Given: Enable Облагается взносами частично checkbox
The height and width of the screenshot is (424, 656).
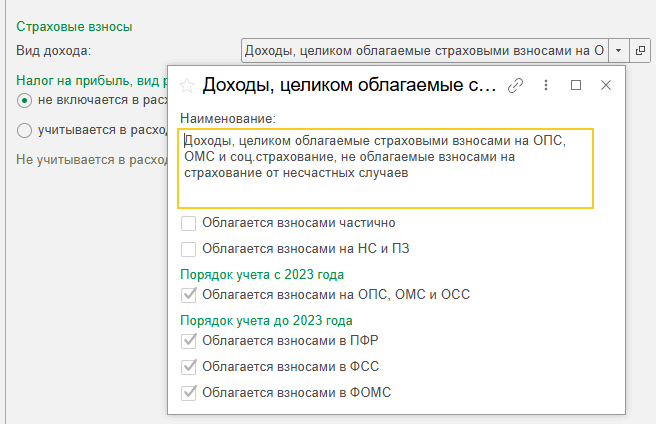Looking at the screenshot, I should click(188, 223).
